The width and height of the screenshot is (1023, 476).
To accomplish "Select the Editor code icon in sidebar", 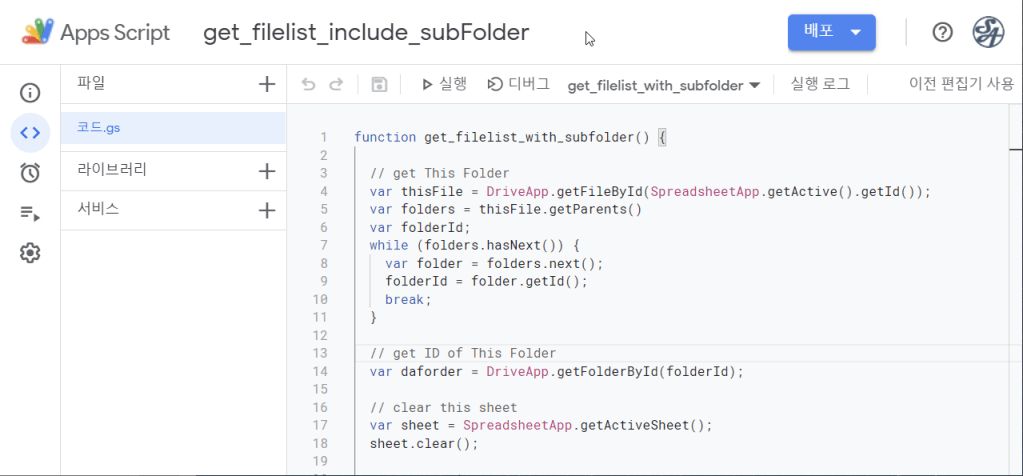I will tap(30, 133).
